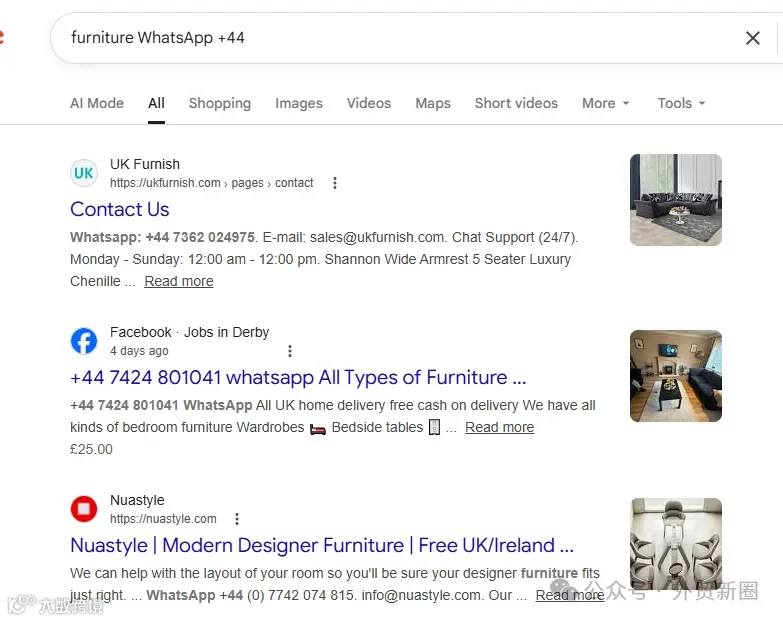This screenshot has height=621, width=783.
Task: Click the Facebook · Jobs in Derby source
Action: click(189, 332)
